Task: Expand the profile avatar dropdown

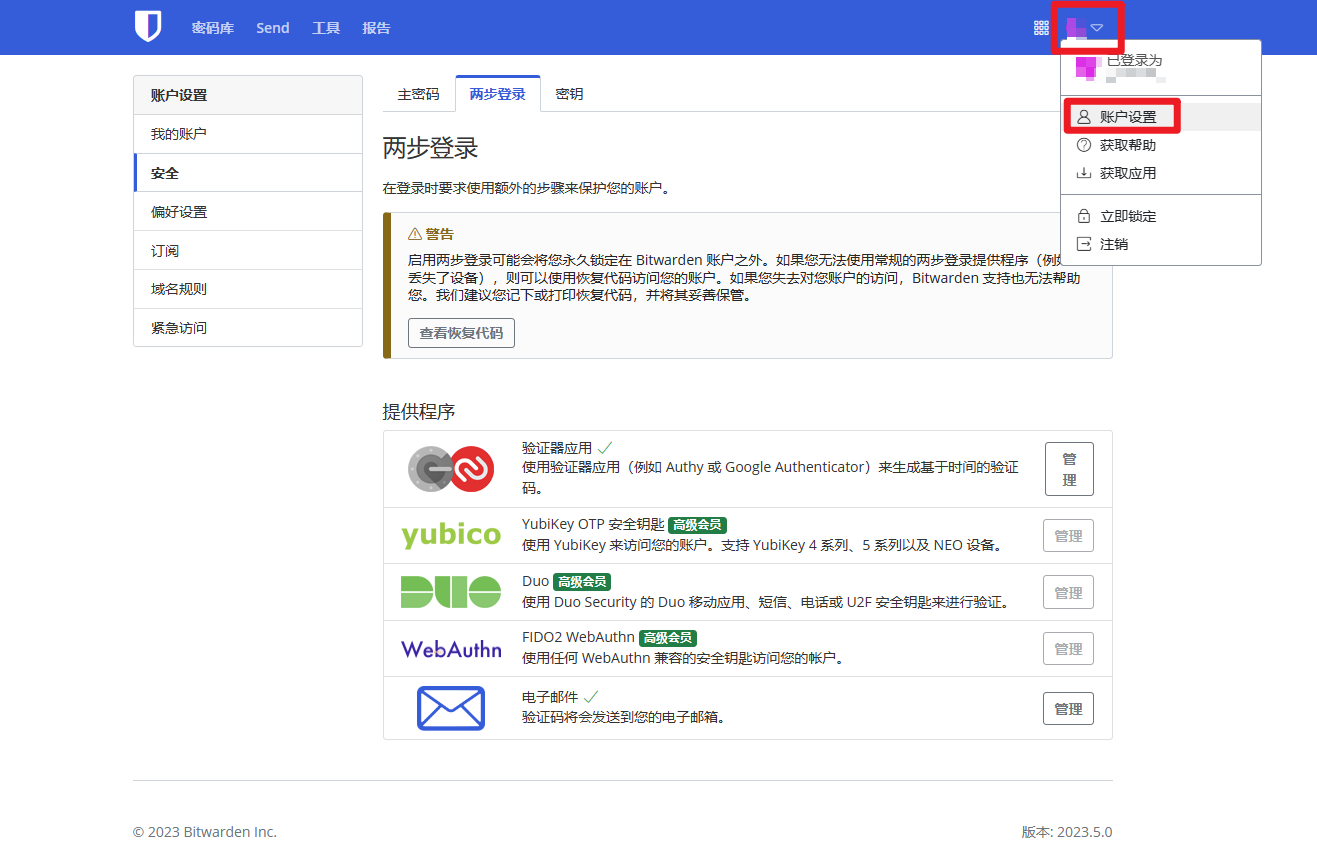Action: [x=1085, y=27]
